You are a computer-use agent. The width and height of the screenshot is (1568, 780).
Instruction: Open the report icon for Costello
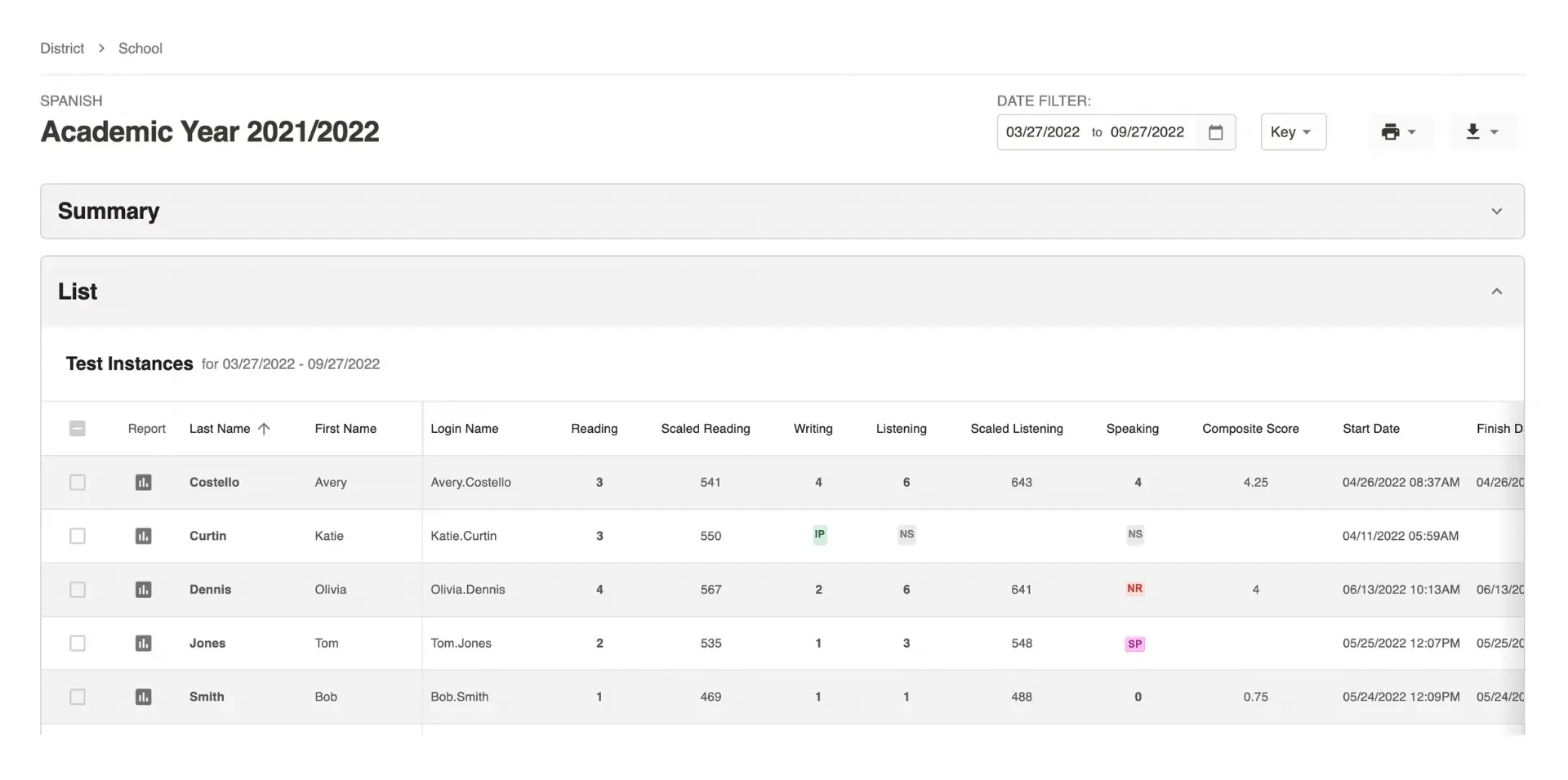[143, 483]
